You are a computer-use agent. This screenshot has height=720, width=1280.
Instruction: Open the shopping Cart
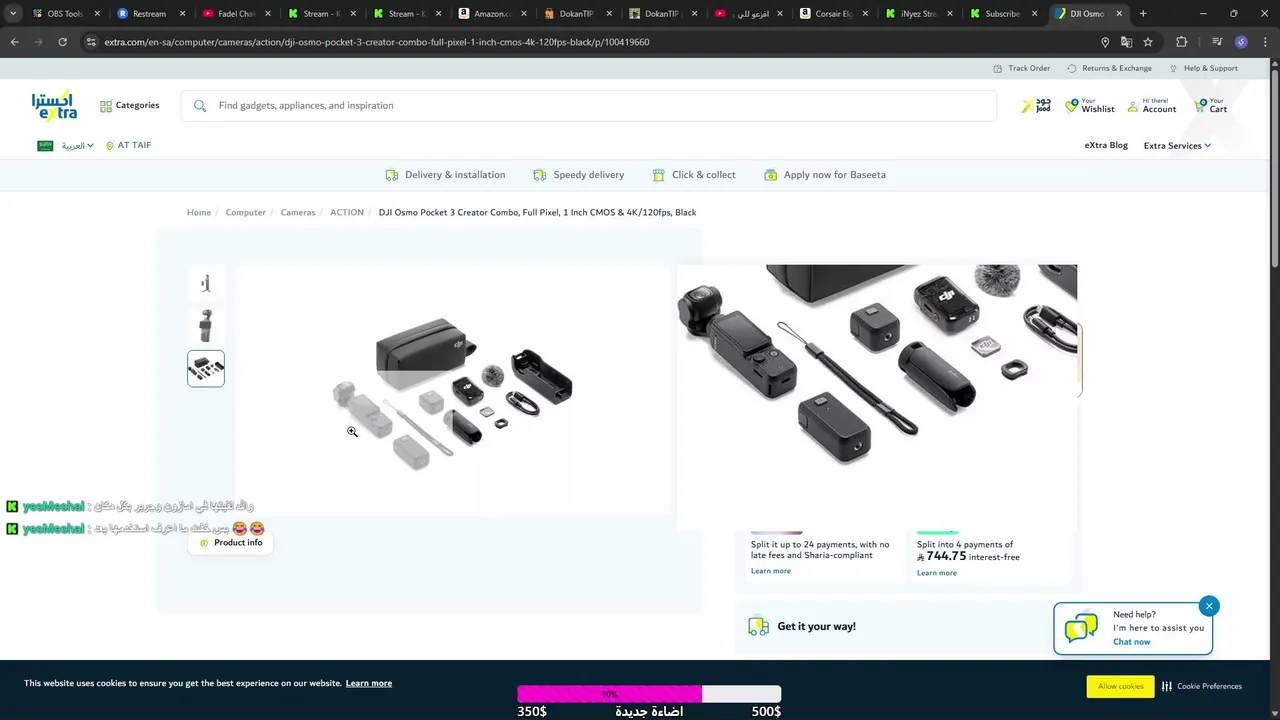tap(1211, 105)
